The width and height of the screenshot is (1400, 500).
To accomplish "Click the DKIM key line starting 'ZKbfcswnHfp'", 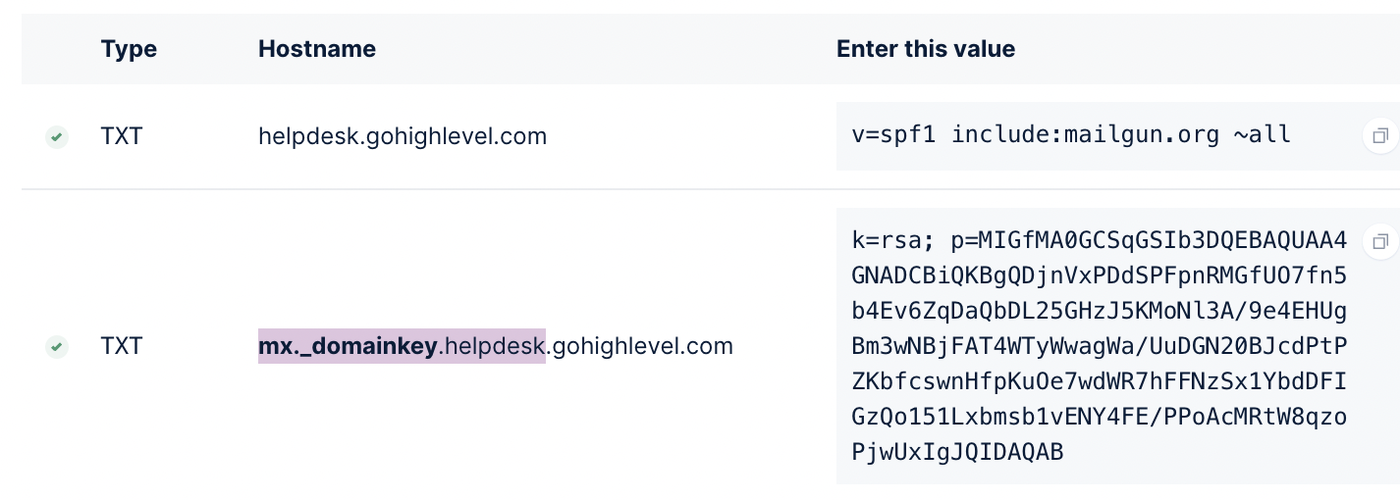I will click(1098, 381).
